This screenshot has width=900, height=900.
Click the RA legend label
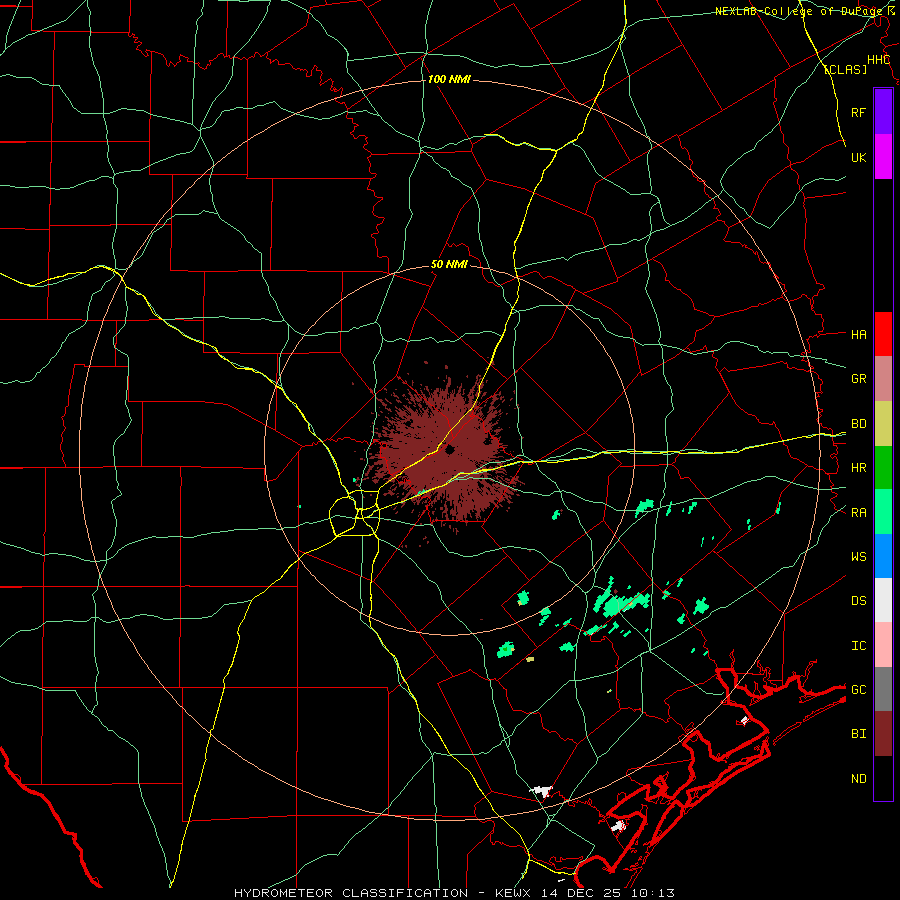(x=858, y=513)
